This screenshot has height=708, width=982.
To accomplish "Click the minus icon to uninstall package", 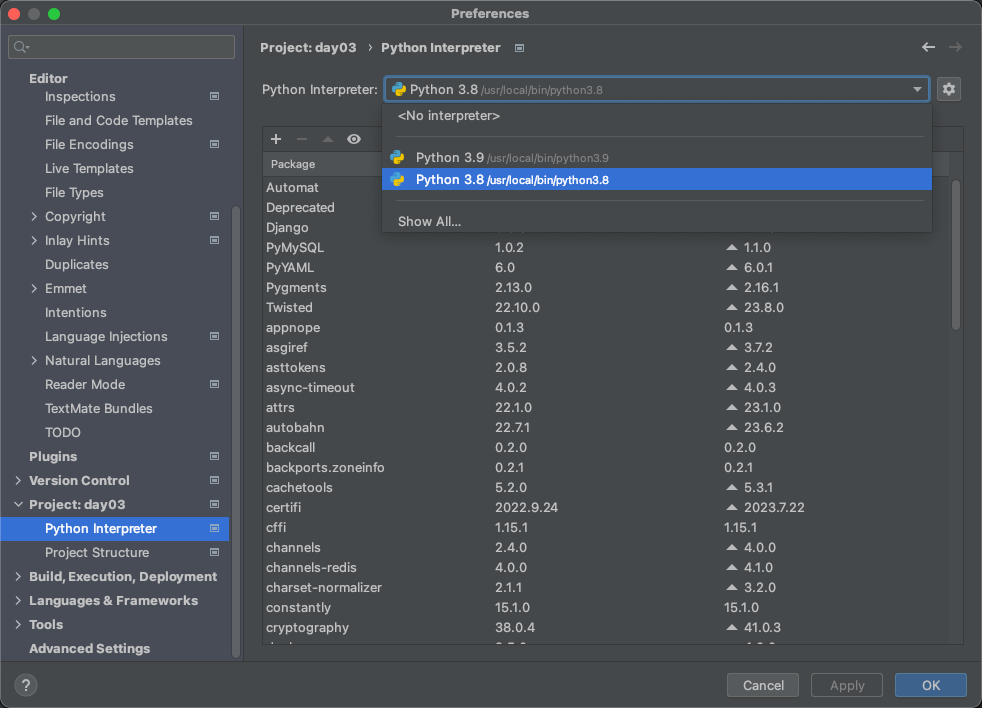I will click(302, 139).
